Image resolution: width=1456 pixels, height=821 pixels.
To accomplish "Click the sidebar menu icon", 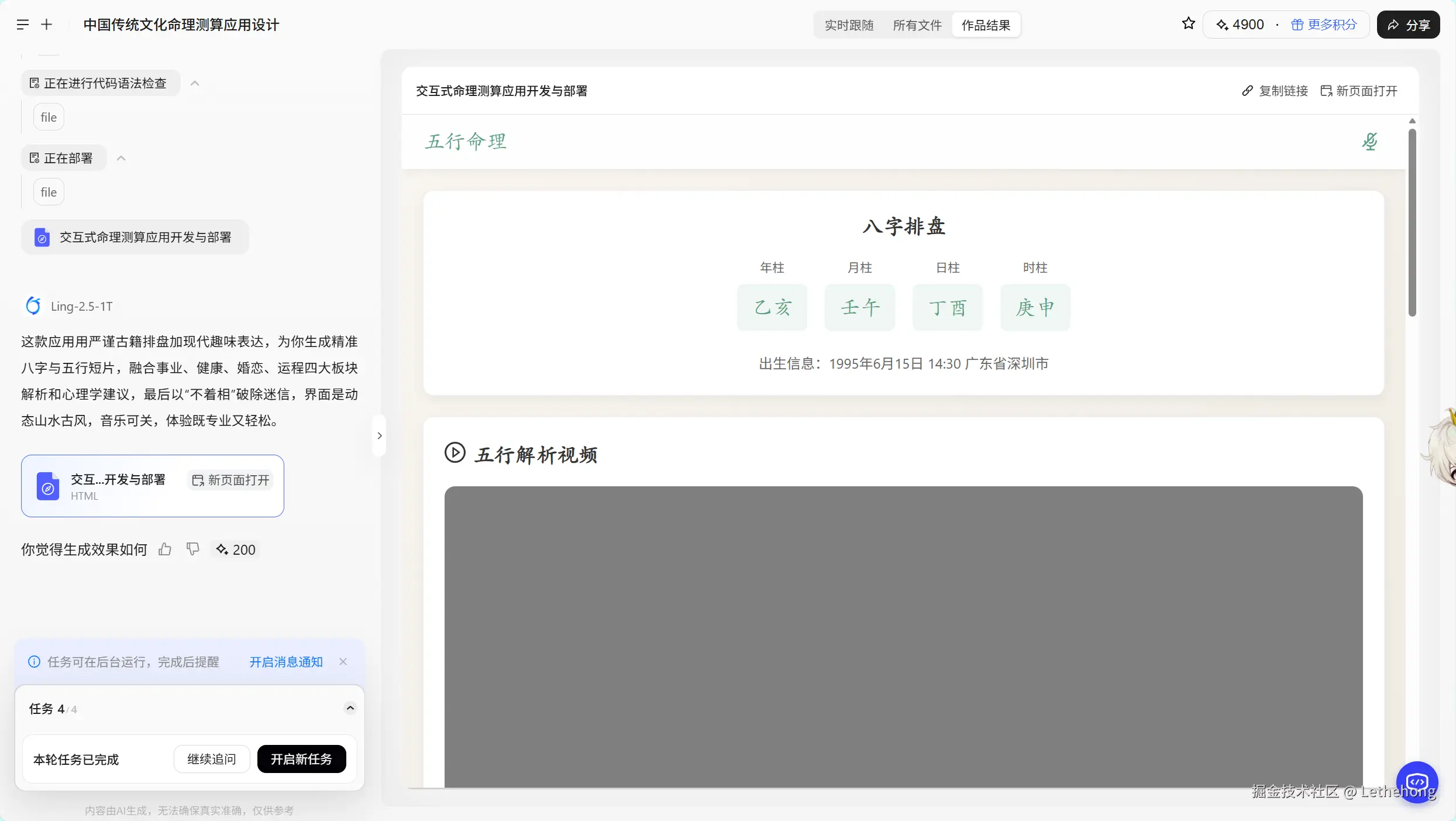I will tap(23, 25).
